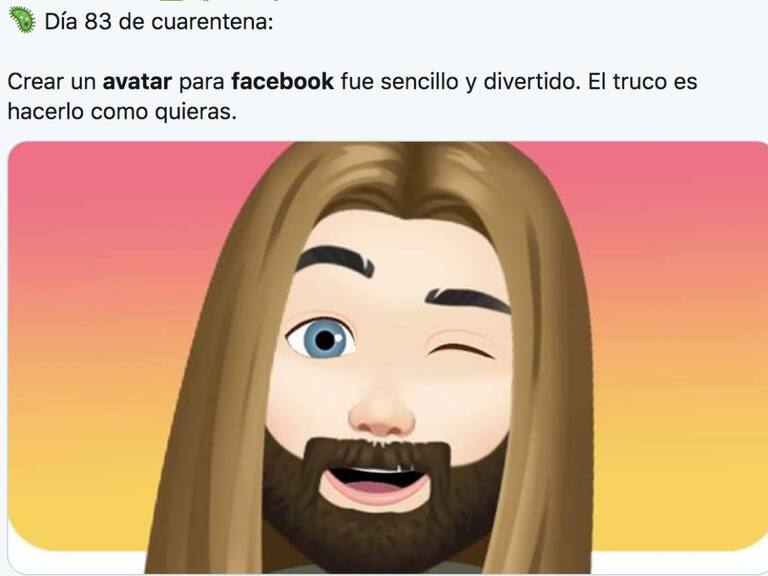The image size is (768, 576).
Task: Select the bold word 'facebook'
Action: 283,81
